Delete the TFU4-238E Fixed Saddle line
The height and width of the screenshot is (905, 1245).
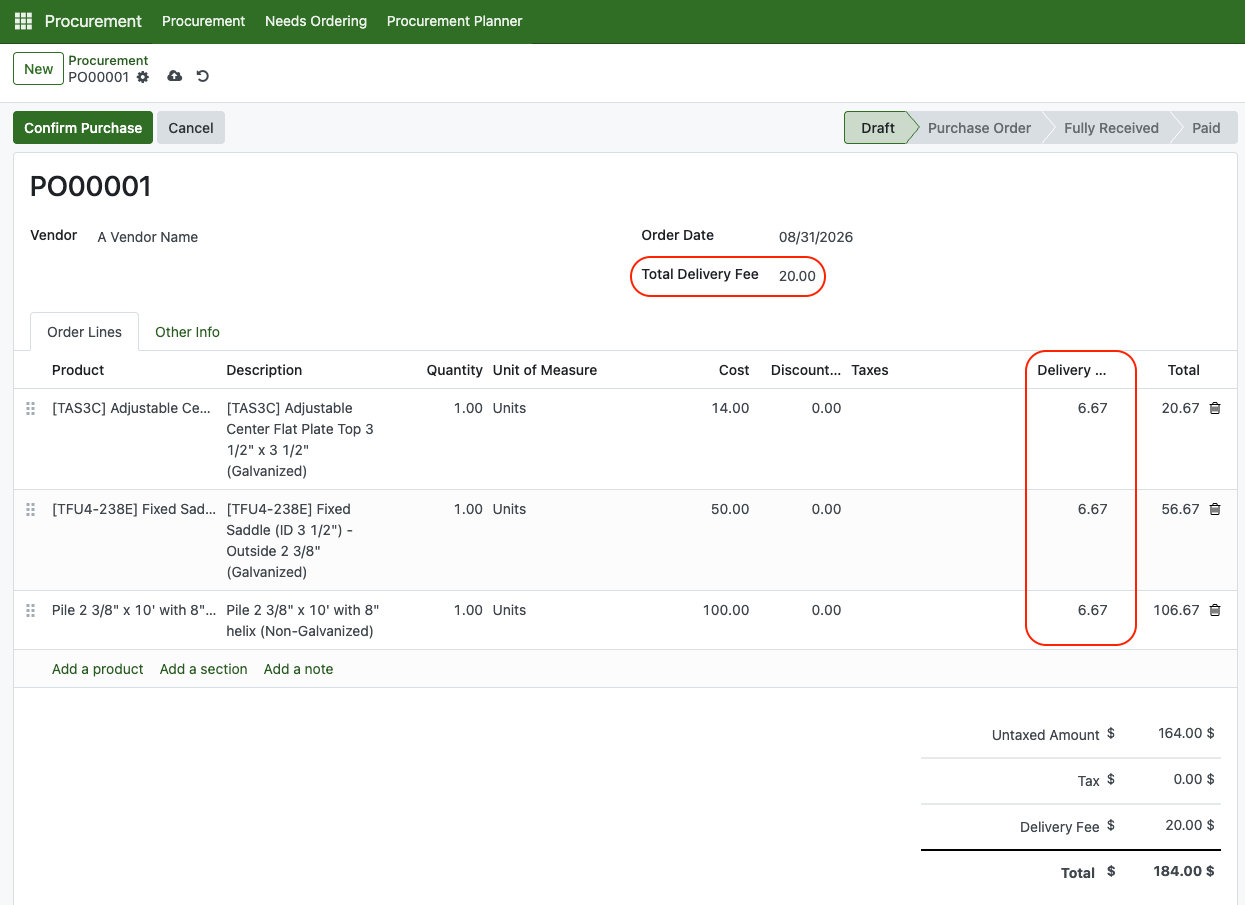[x=1215, y=509]
